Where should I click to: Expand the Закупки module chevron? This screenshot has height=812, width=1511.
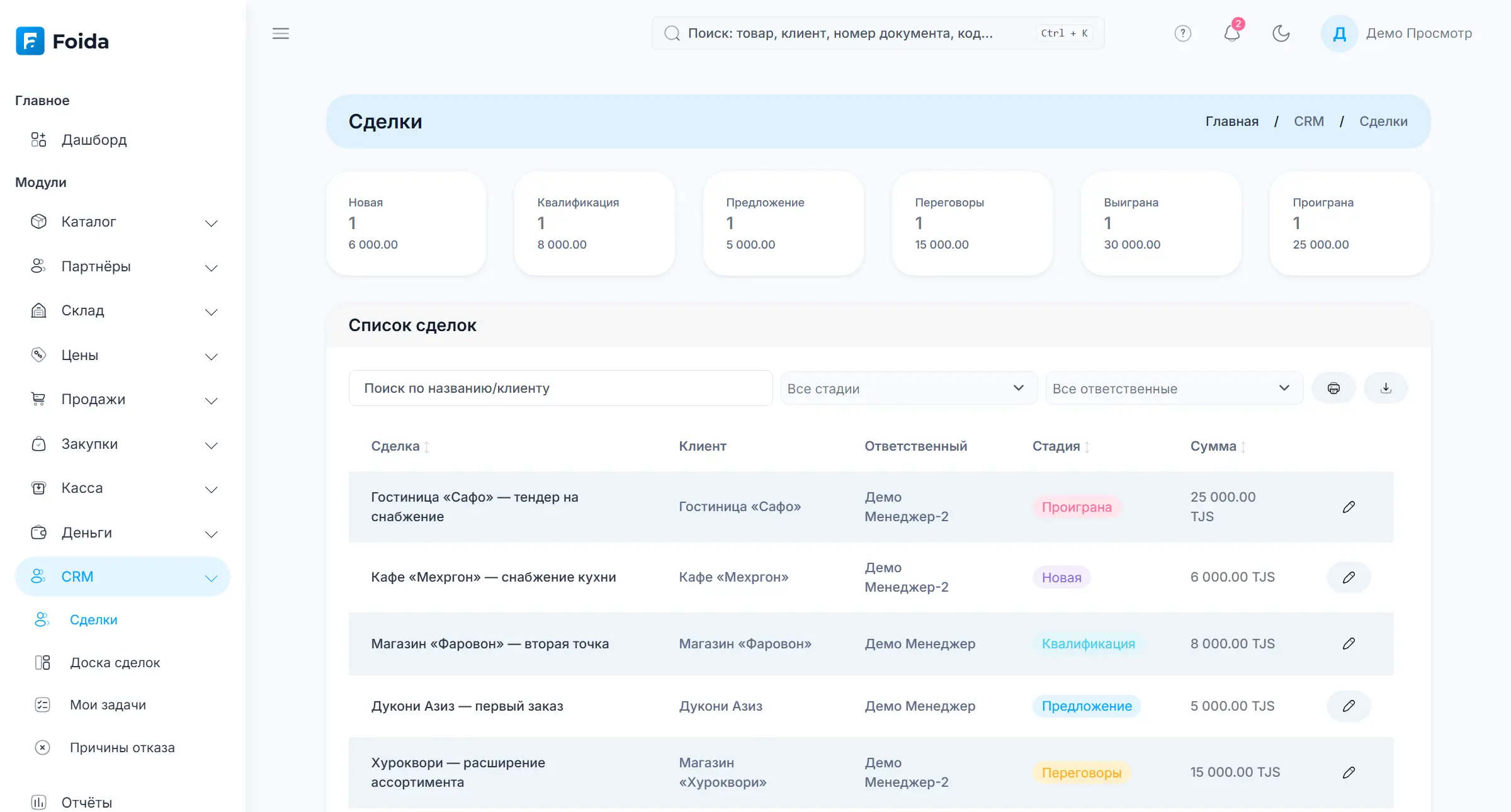point(212,445)
